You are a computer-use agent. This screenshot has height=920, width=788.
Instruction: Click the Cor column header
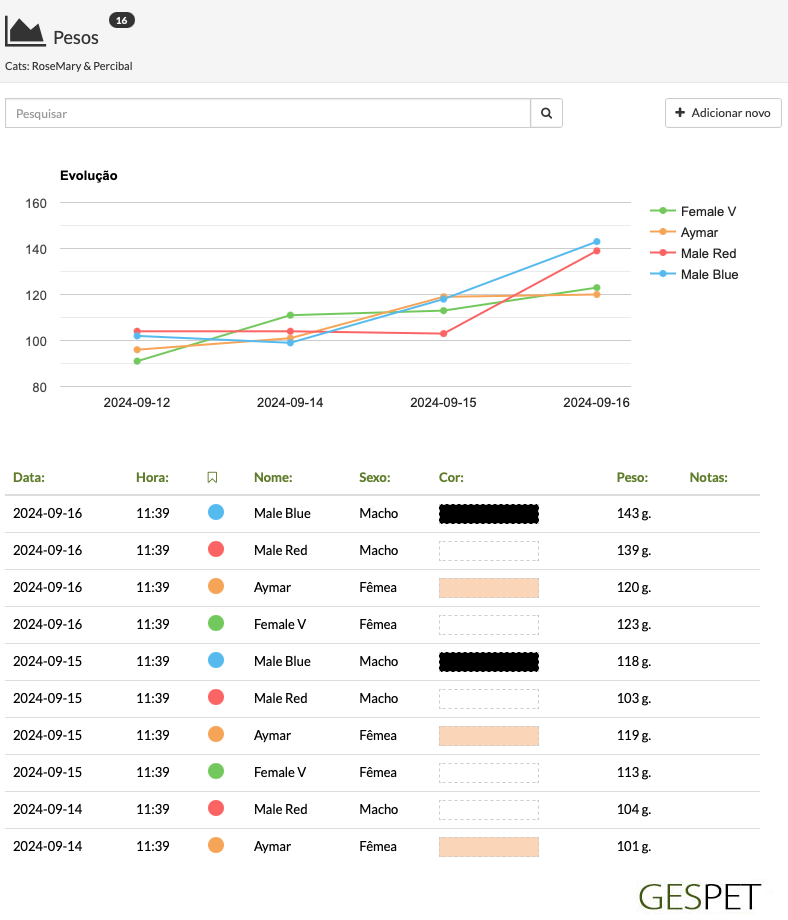click(x=451, y=478)
